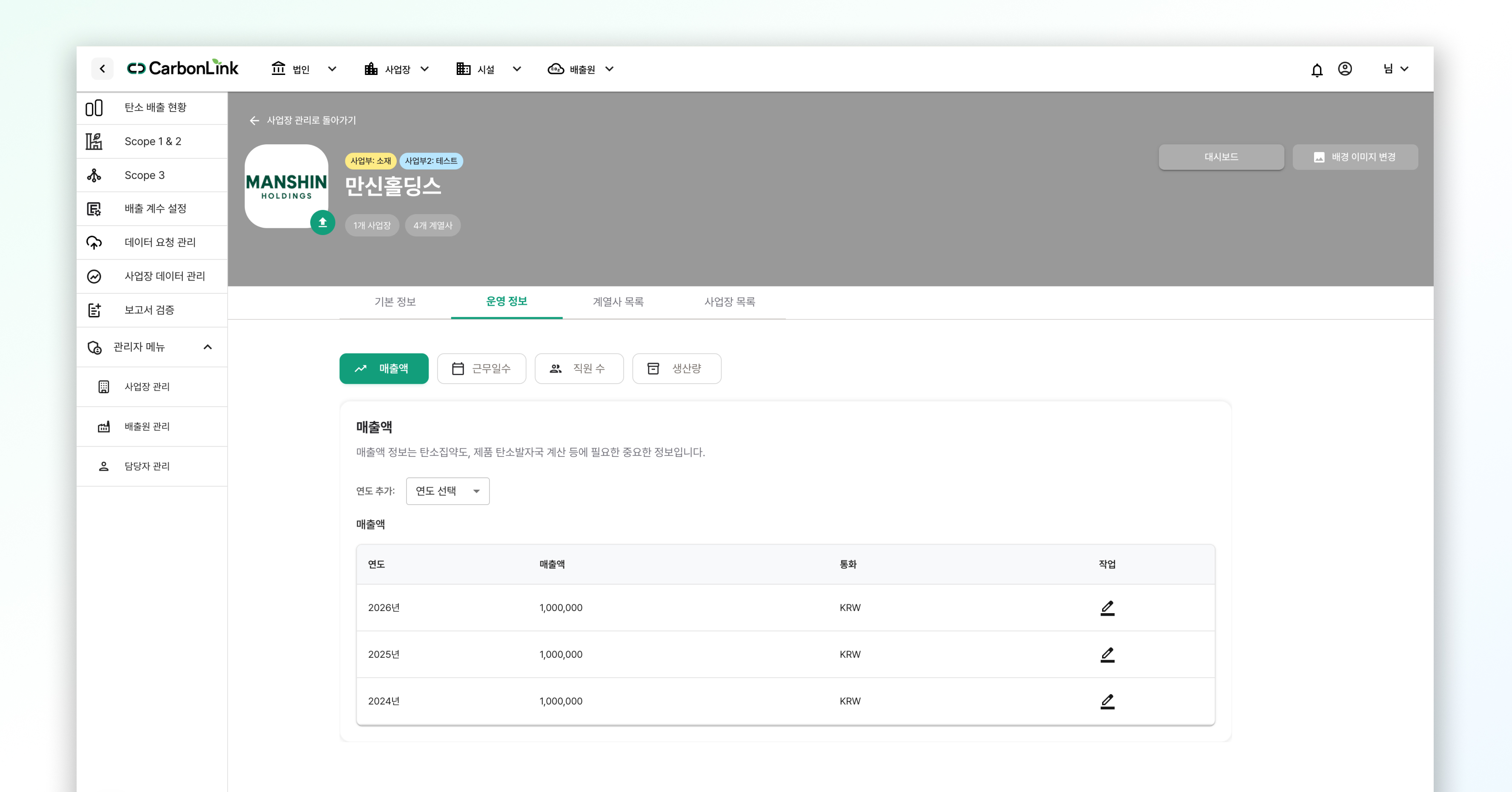Viewport: 1512px width, 792px height.
Task: Click the 배출원 관리 factory icon
Action: point(104,426)
